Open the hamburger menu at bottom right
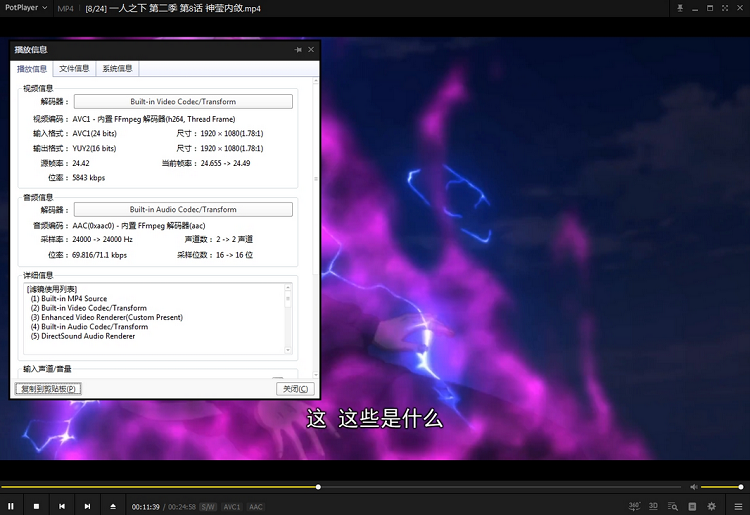 pos(738,506)
